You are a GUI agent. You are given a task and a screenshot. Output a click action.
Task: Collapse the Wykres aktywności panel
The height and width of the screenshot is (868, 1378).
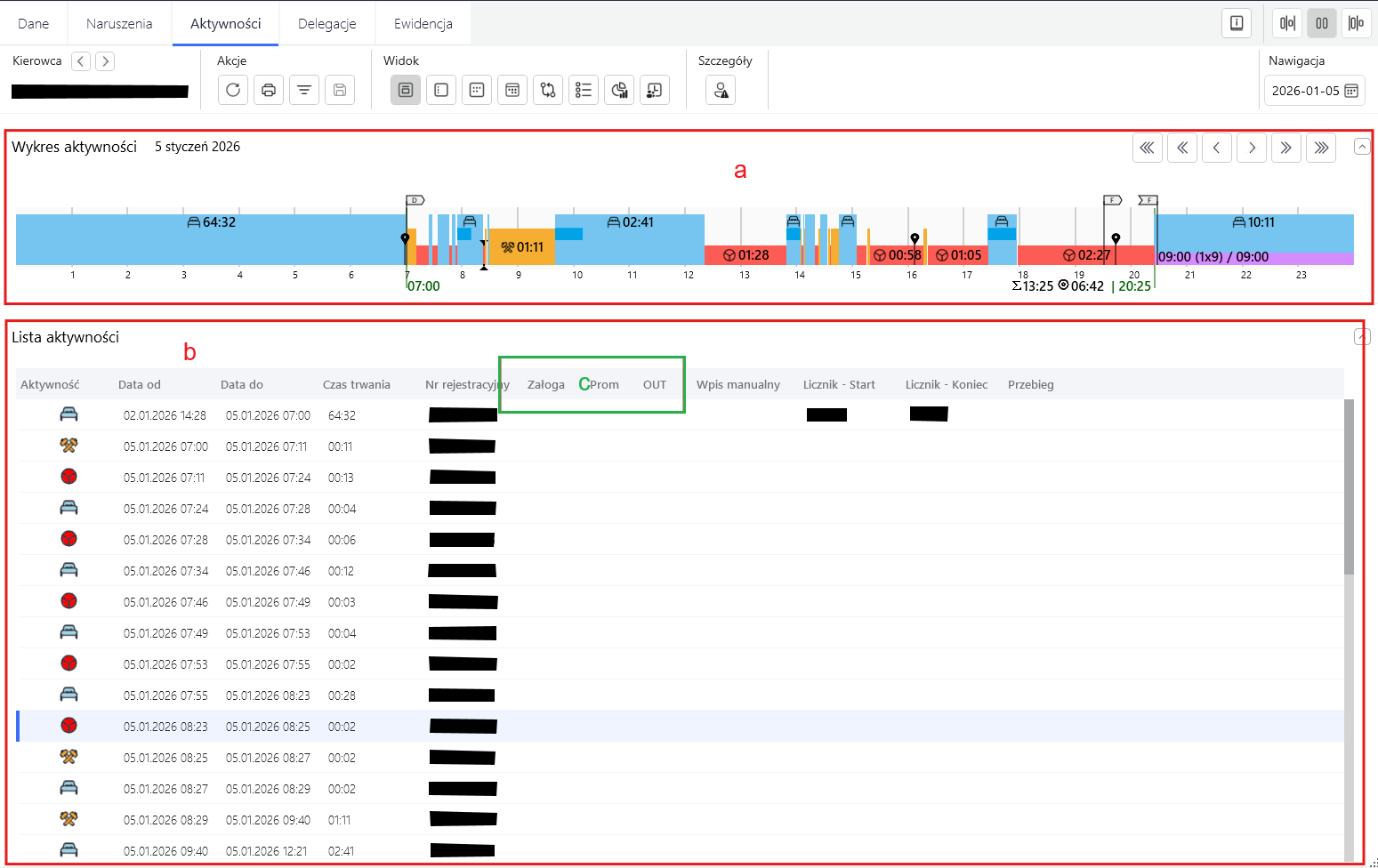(x=1362, y=147)
